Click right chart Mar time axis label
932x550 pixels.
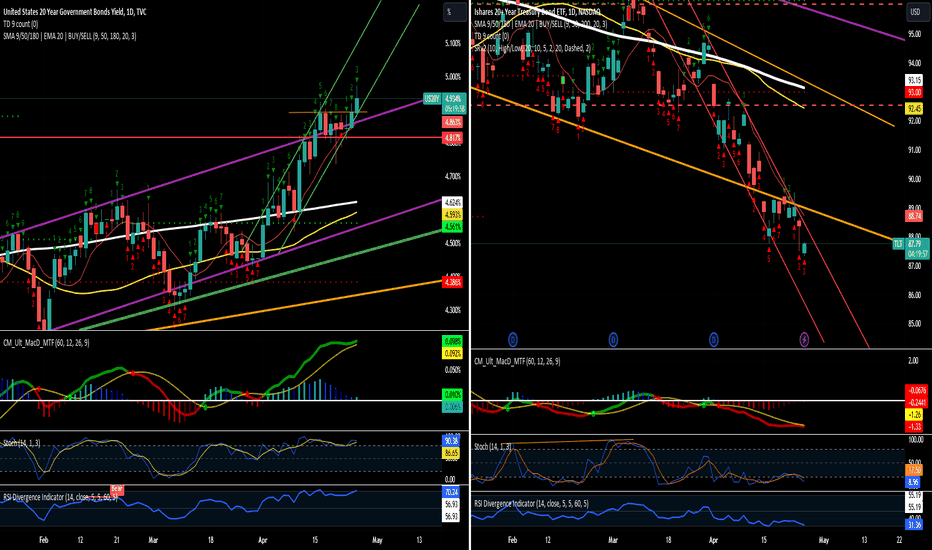[x=613, y=540]
